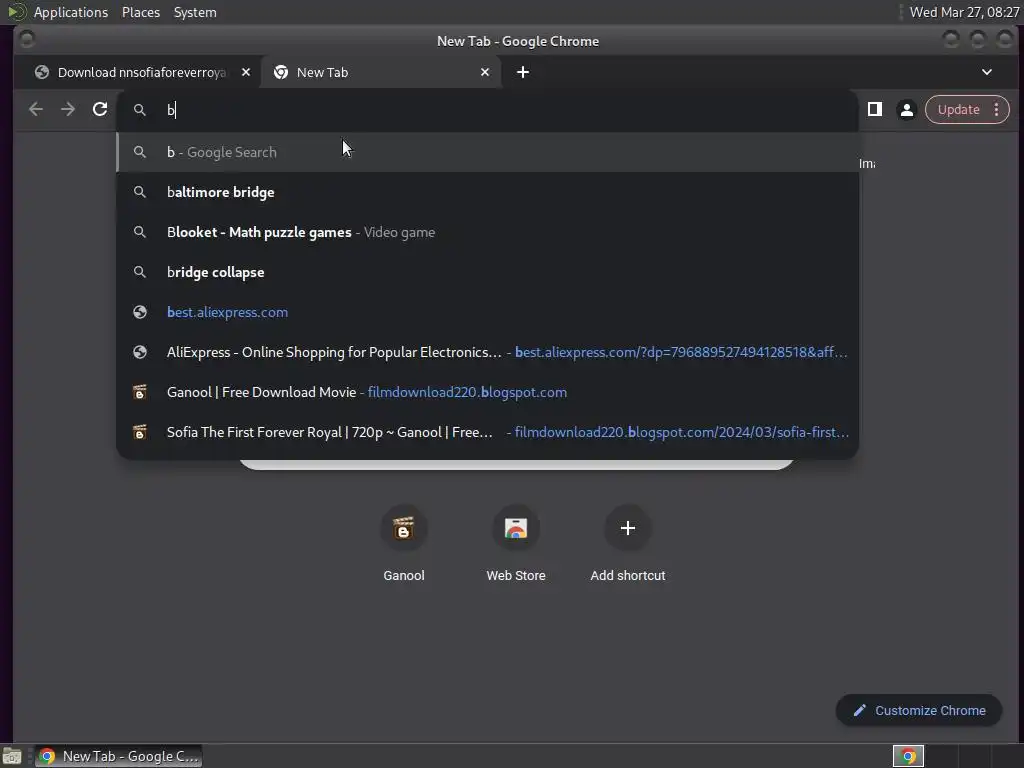Image resolution: width=1024 pixels, height=768 pixels.
Task: Open the Applications menu
Action: (71, 12)
